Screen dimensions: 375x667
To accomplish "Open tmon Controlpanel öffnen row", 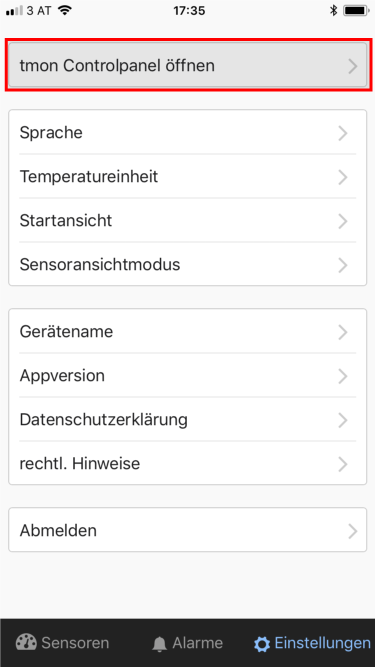I will [x=188, y=66].
